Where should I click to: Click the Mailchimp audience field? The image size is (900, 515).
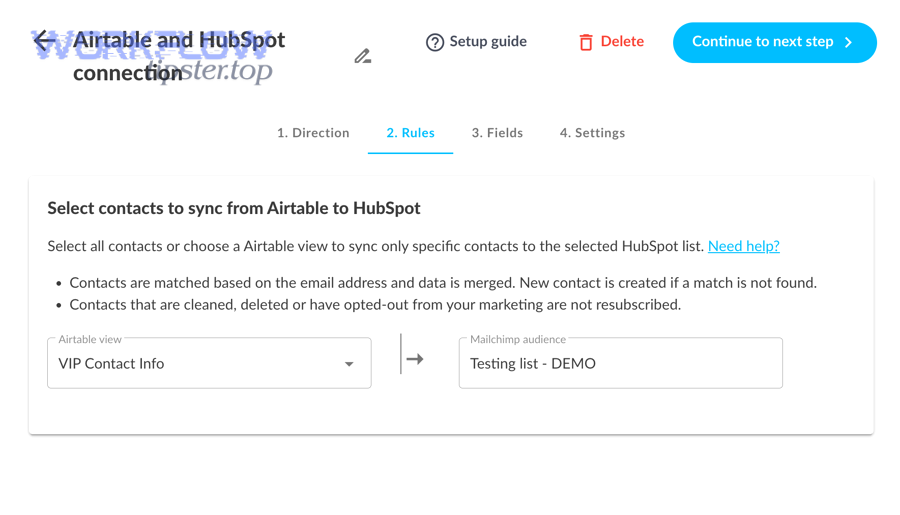coord(620,363)
